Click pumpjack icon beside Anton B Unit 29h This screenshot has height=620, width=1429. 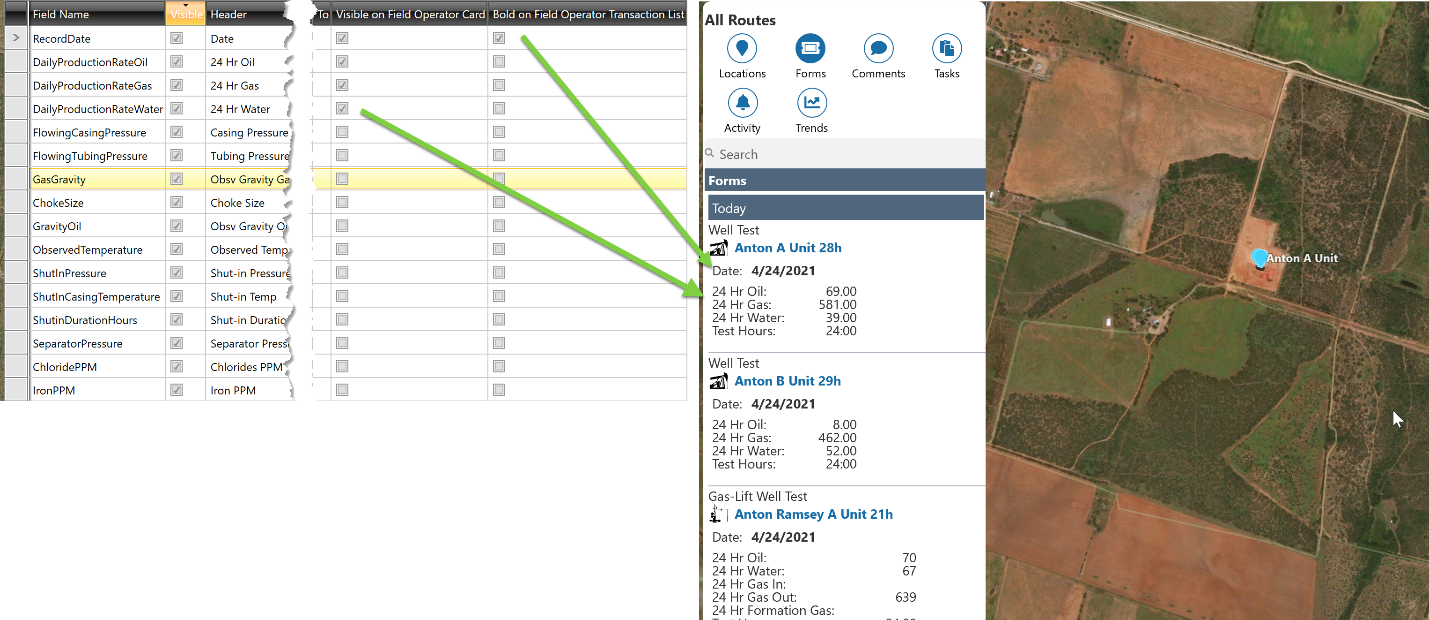[x=718, y=381]
